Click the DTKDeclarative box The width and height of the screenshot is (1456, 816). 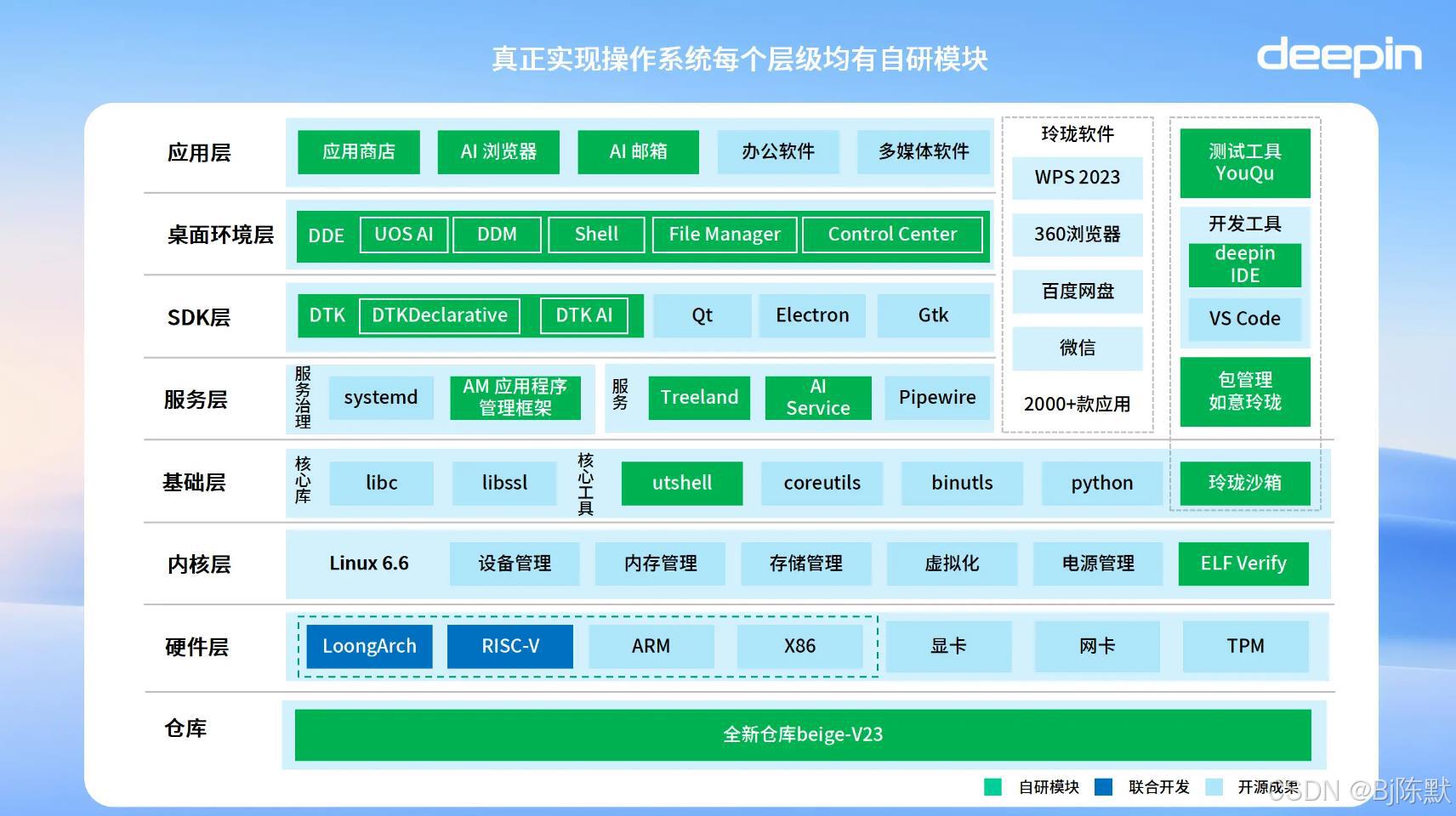click(x=440, y=315)
